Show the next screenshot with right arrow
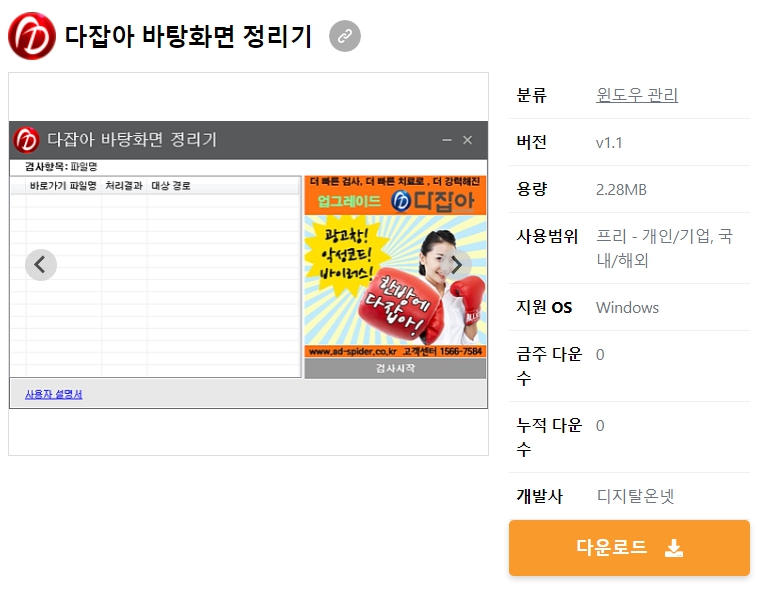 (x=456, y=265)
